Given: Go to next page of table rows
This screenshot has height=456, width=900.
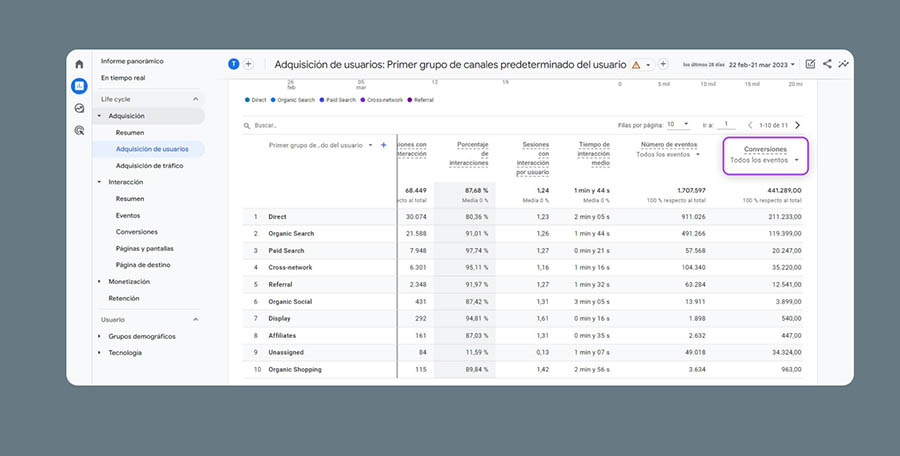Looking at the screenshot, I should pos(797,125).
